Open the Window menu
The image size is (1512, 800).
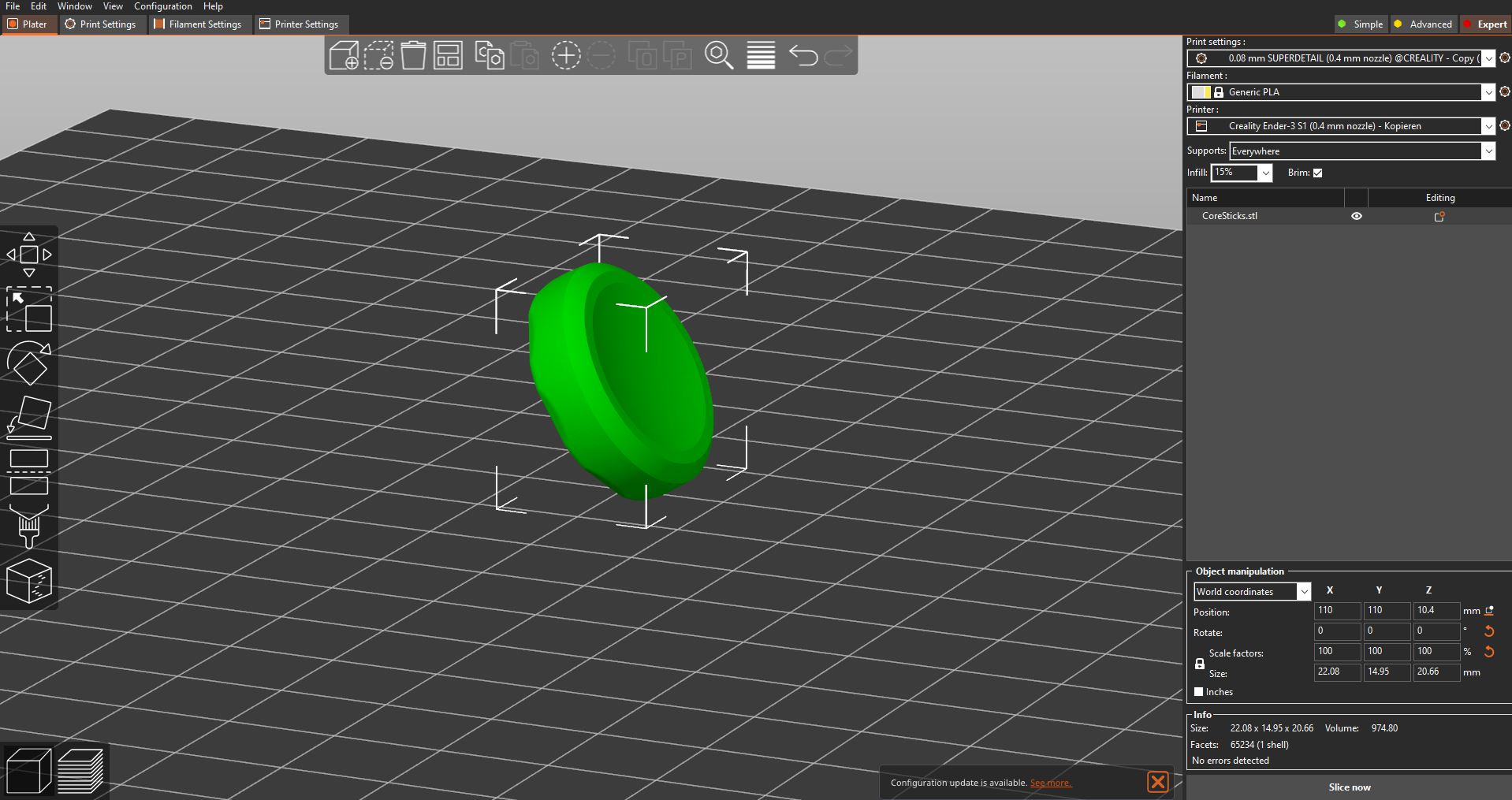[x=75, y=6]
